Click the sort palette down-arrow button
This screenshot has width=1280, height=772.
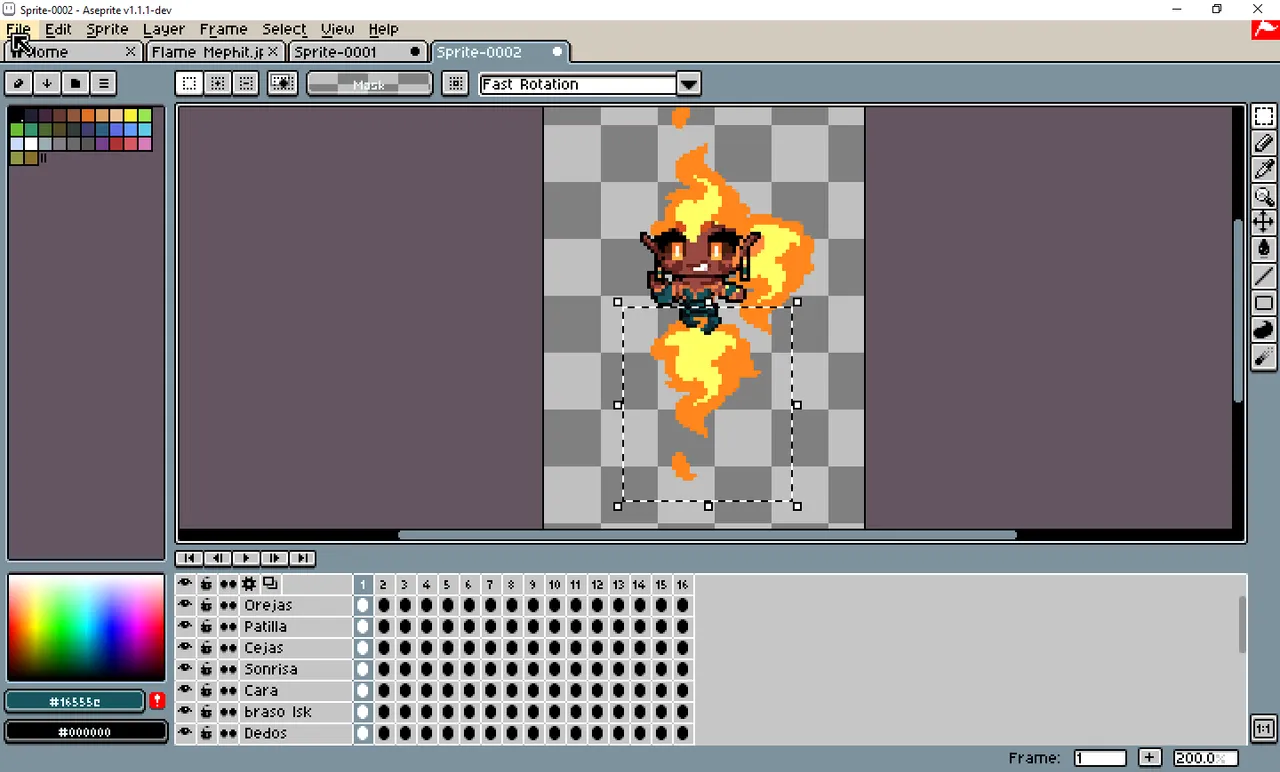47,83
